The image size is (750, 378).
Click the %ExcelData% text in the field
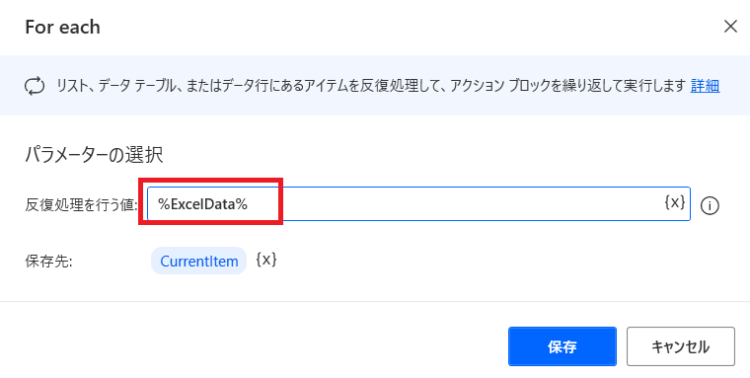point(203,204)
